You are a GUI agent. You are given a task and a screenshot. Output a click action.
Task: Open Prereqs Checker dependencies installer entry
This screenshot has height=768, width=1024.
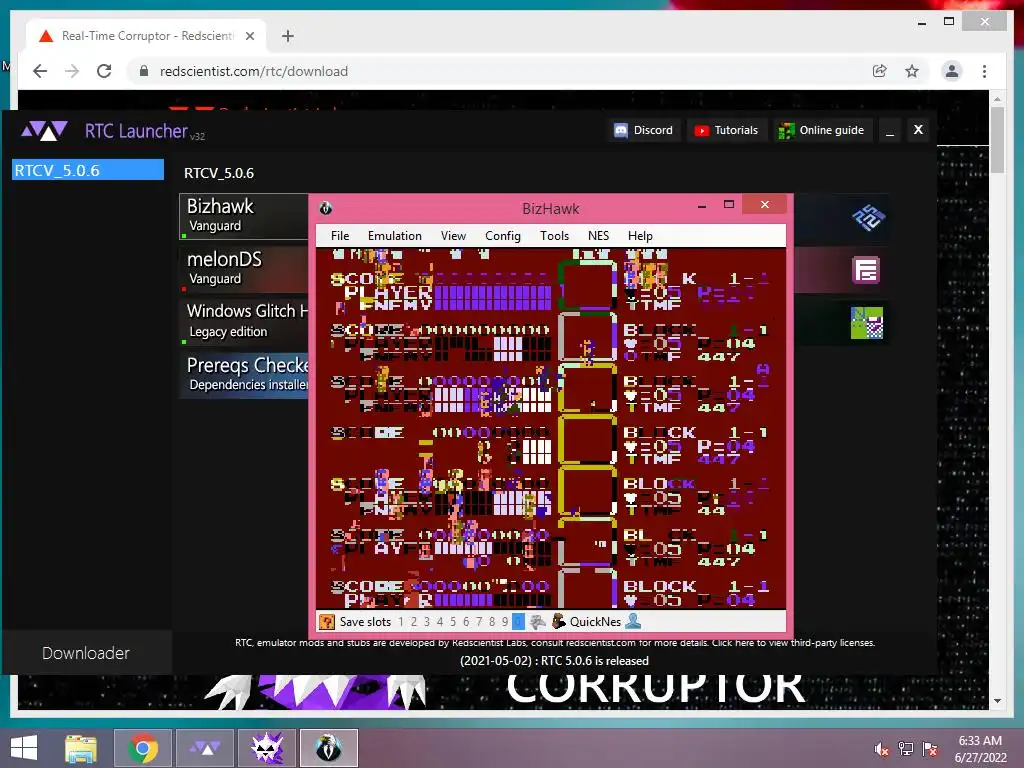(244, 374)
